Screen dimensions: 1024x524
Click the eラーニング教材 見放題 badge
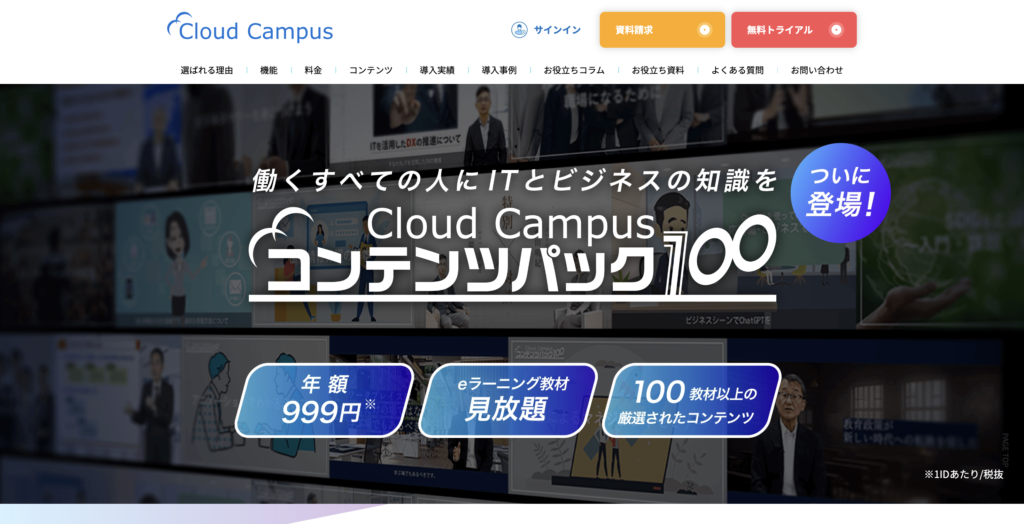tap(507, 400)
